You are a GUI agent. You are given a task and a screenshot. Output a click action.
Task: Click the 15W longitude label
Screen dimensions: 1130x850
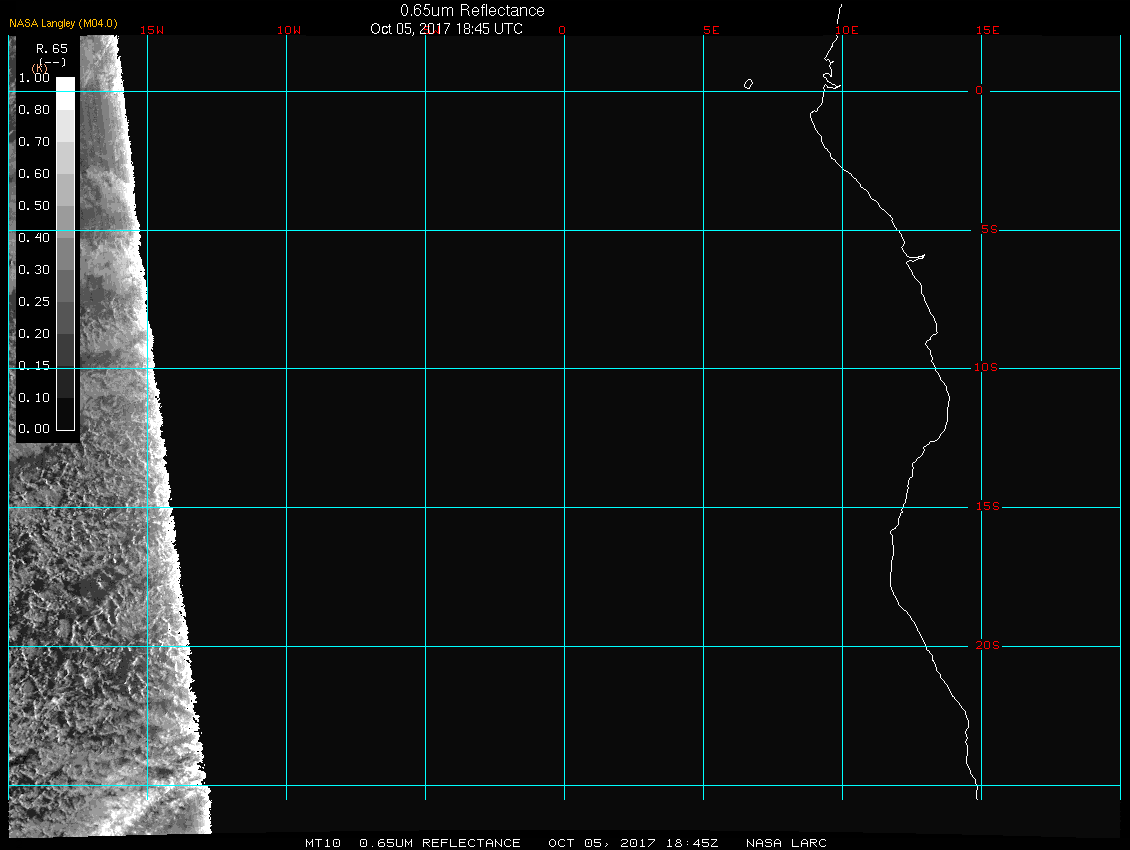tap(152, 30)
